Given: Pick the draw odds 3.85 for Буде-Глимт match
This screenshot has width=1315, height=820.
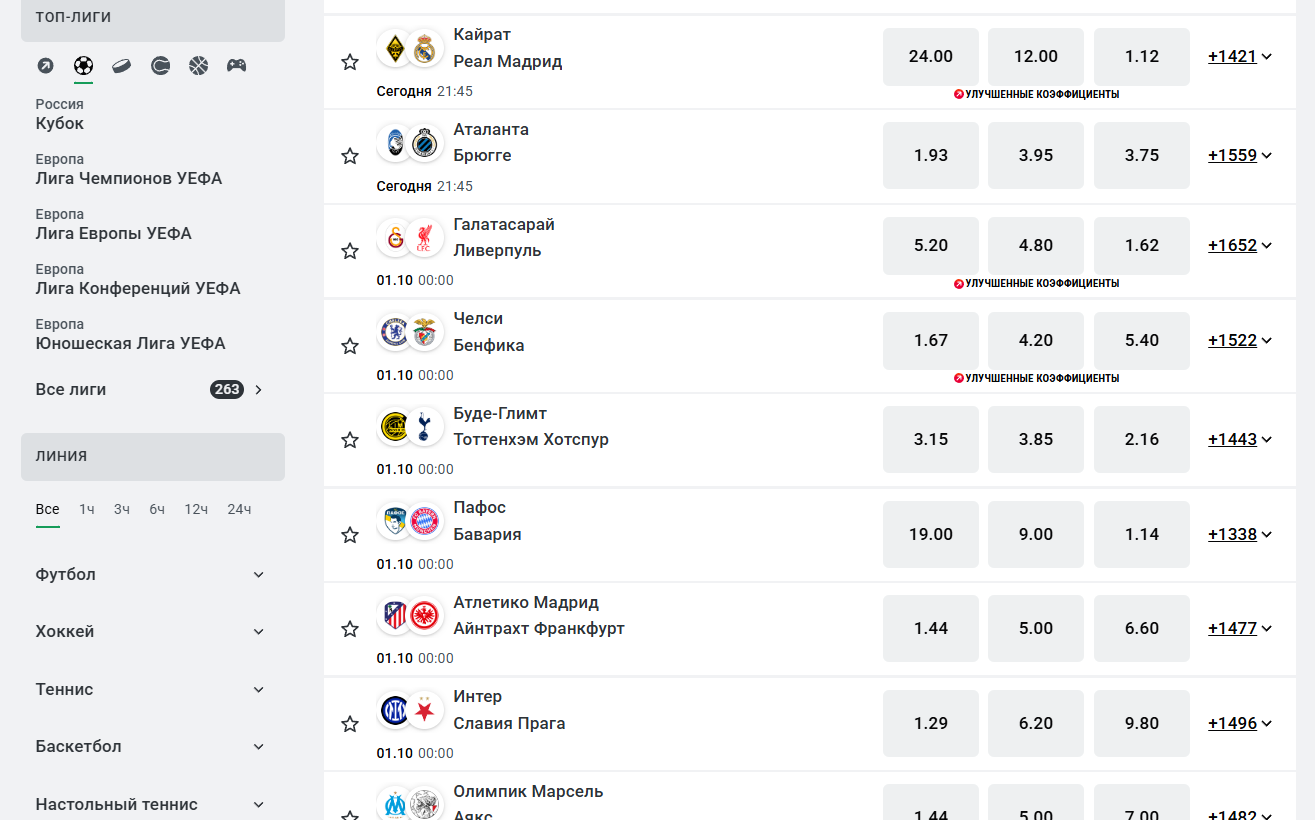Looking at the screenshot, I should pyautogui.click(x=1035, y=439).
